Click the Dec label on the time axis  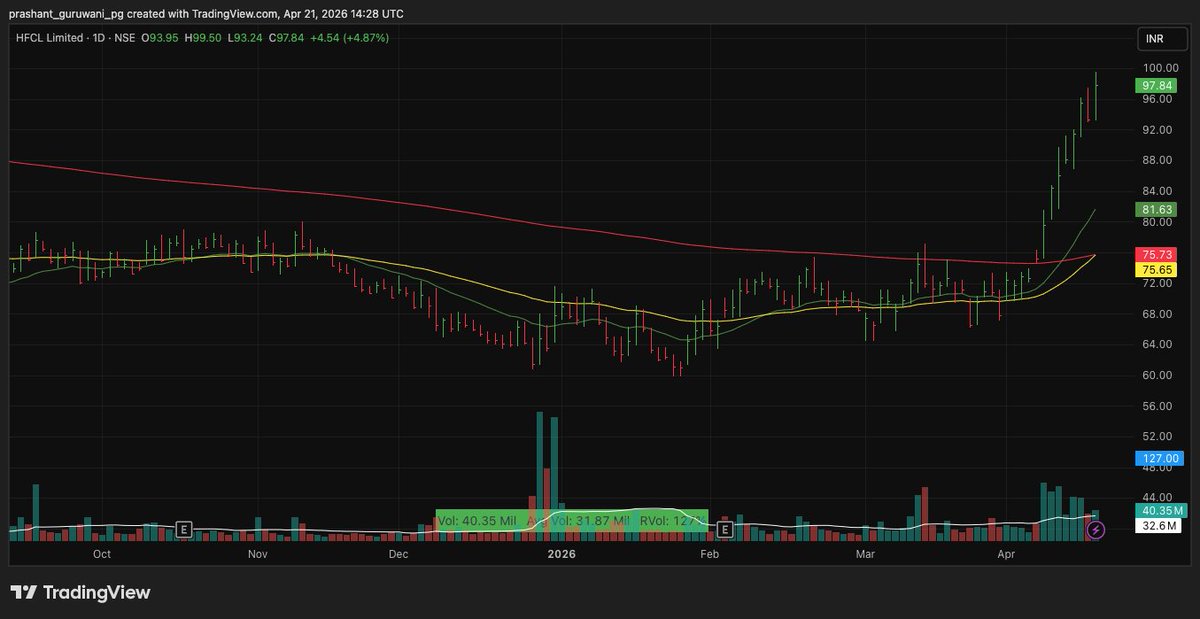[398, 553]
